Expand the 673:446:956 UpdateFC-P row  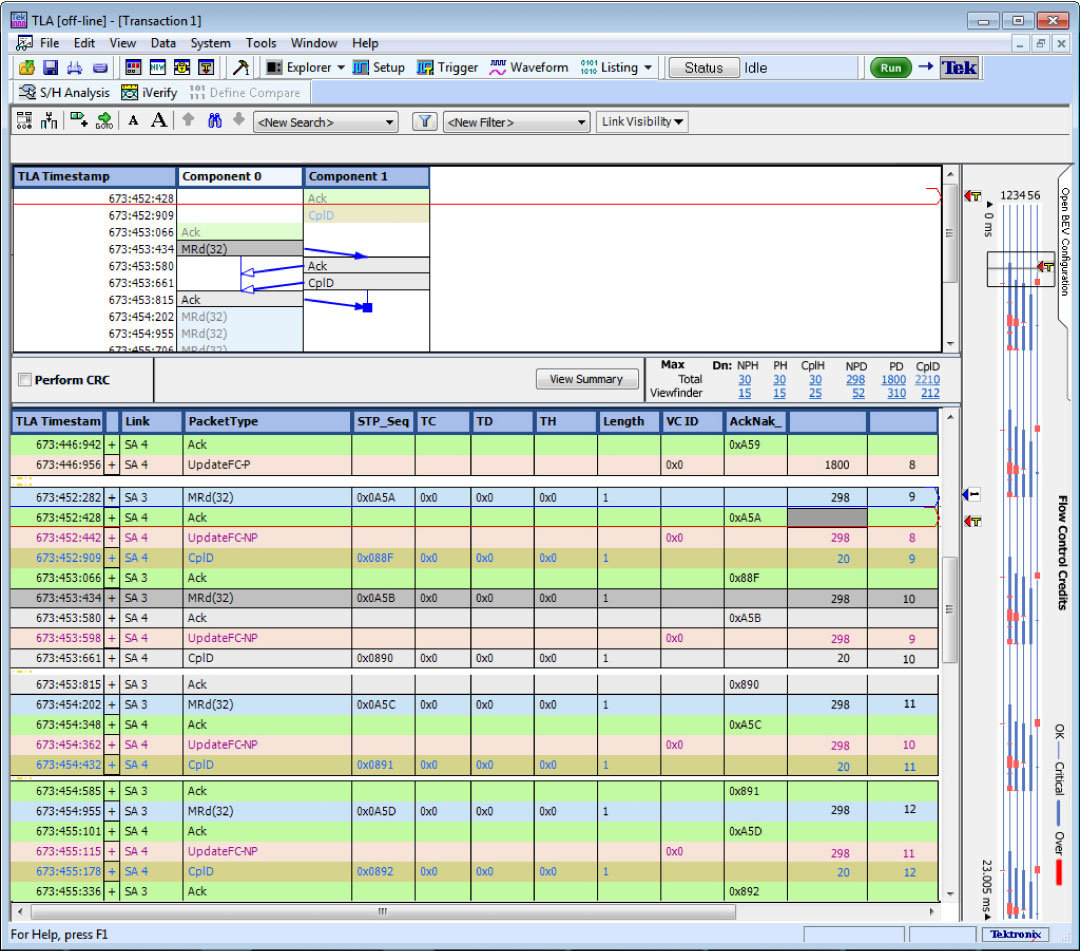[x=112, y=465]
